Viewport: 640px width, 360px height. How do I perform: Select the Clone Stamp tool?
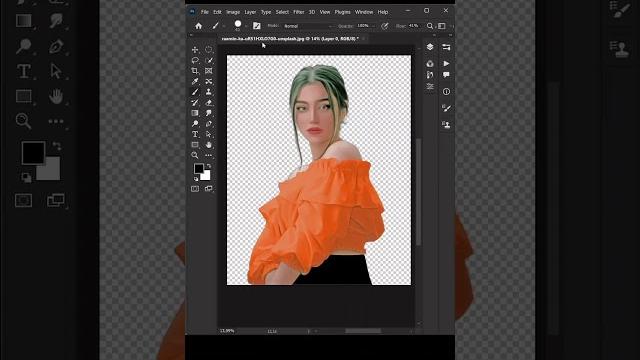click(209, 92)
